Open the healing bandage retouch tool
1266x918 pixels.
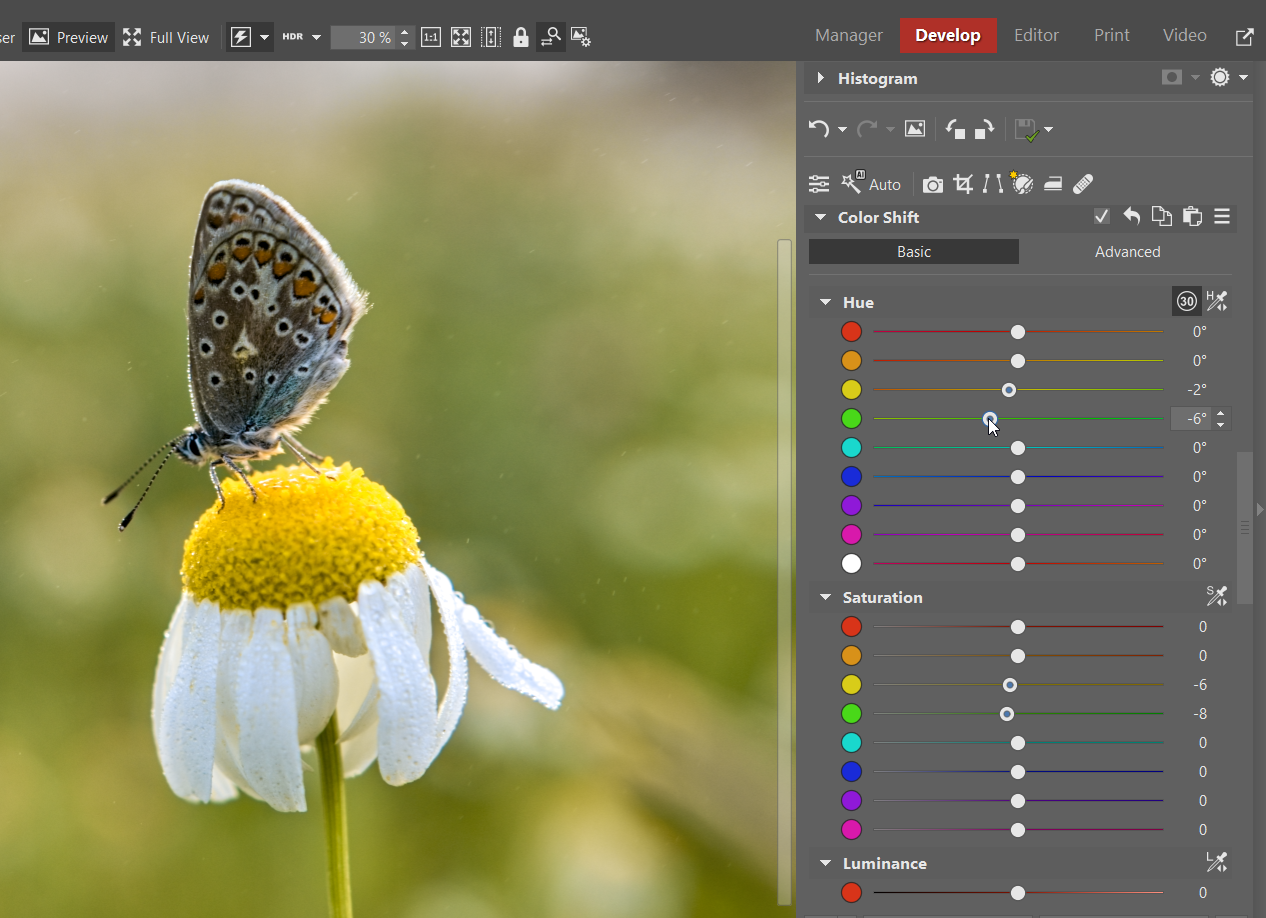click(x=1082, y=184)
